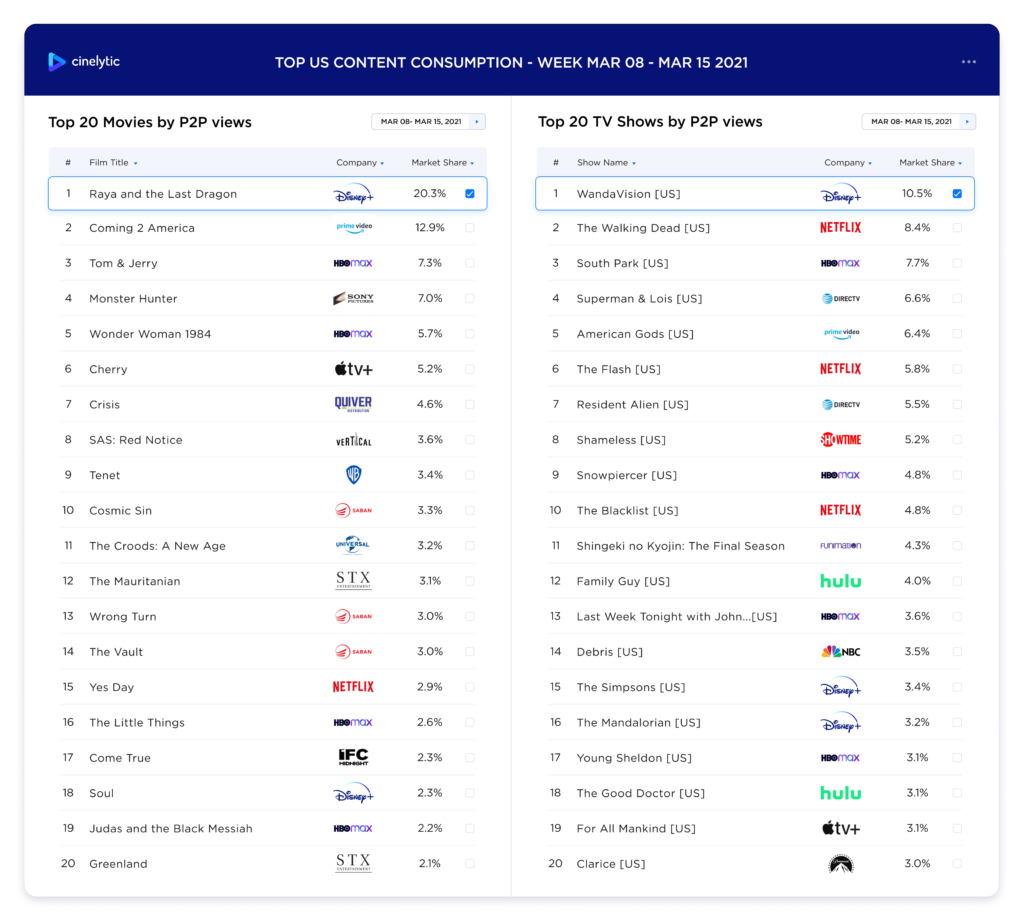
Task: Open Judas and the Black Messiah title
Action: (x=170, y=828)
